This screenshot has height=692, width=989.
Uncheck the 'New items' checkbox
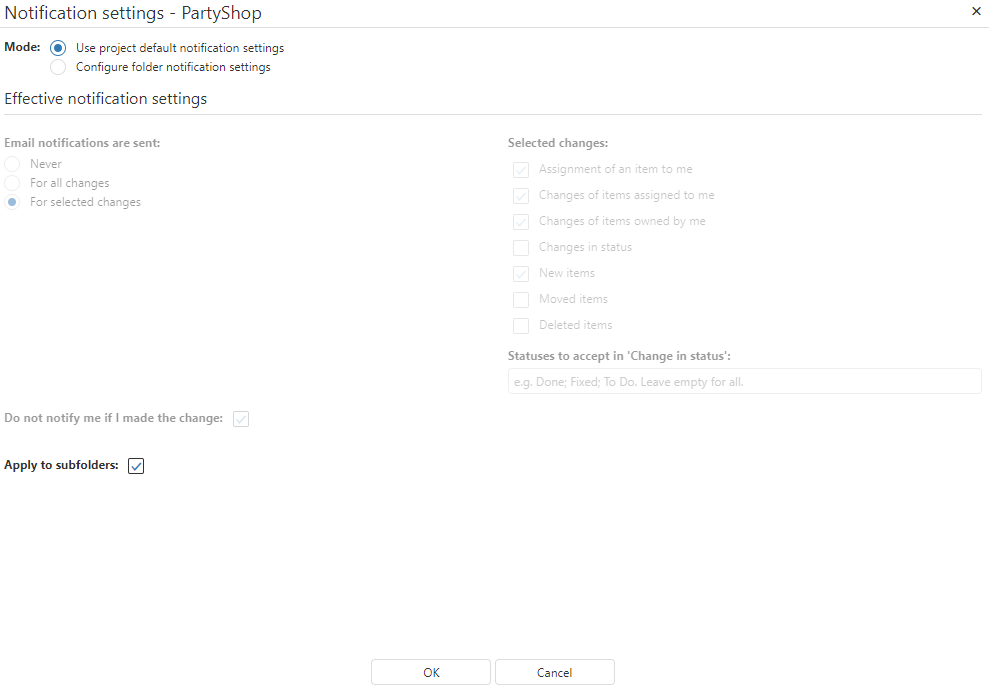[521, 274]
